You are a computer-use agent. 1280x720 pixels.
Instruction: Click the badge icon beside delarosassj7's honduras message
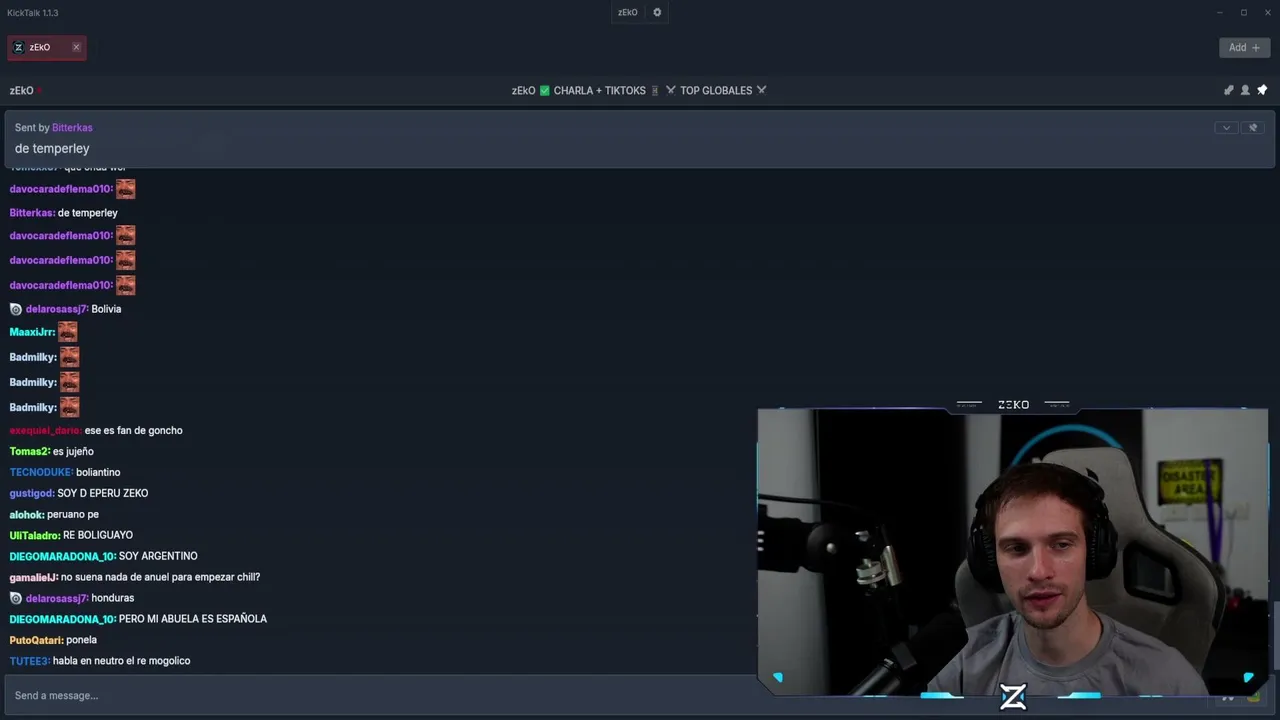16,598
